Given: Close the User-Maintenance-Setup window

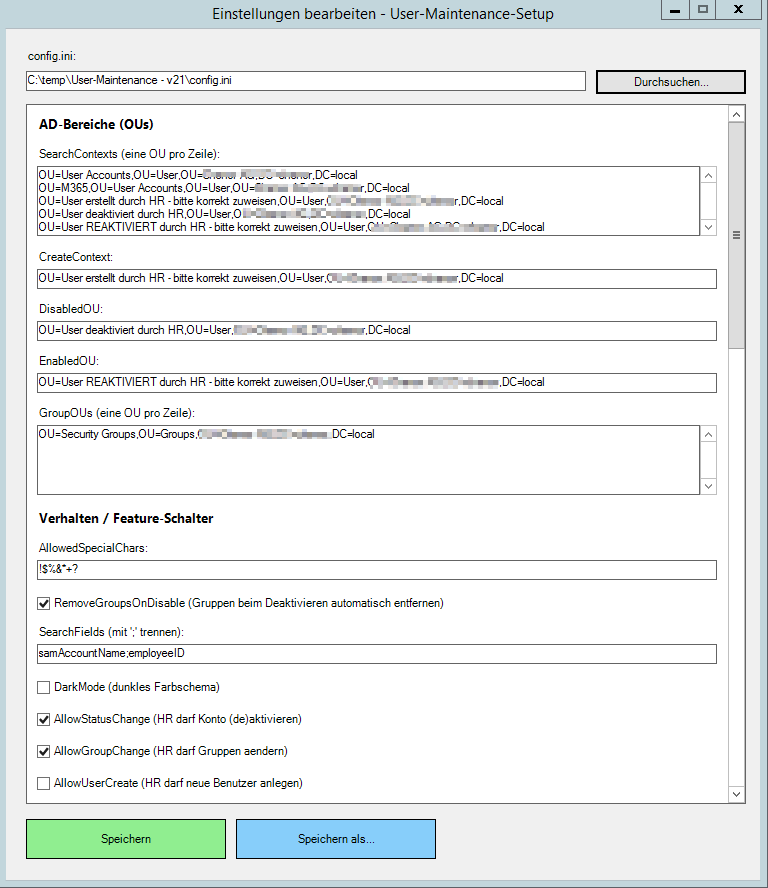Looking at the screenshot, I should pyautogui.click(x=739, y=10).
